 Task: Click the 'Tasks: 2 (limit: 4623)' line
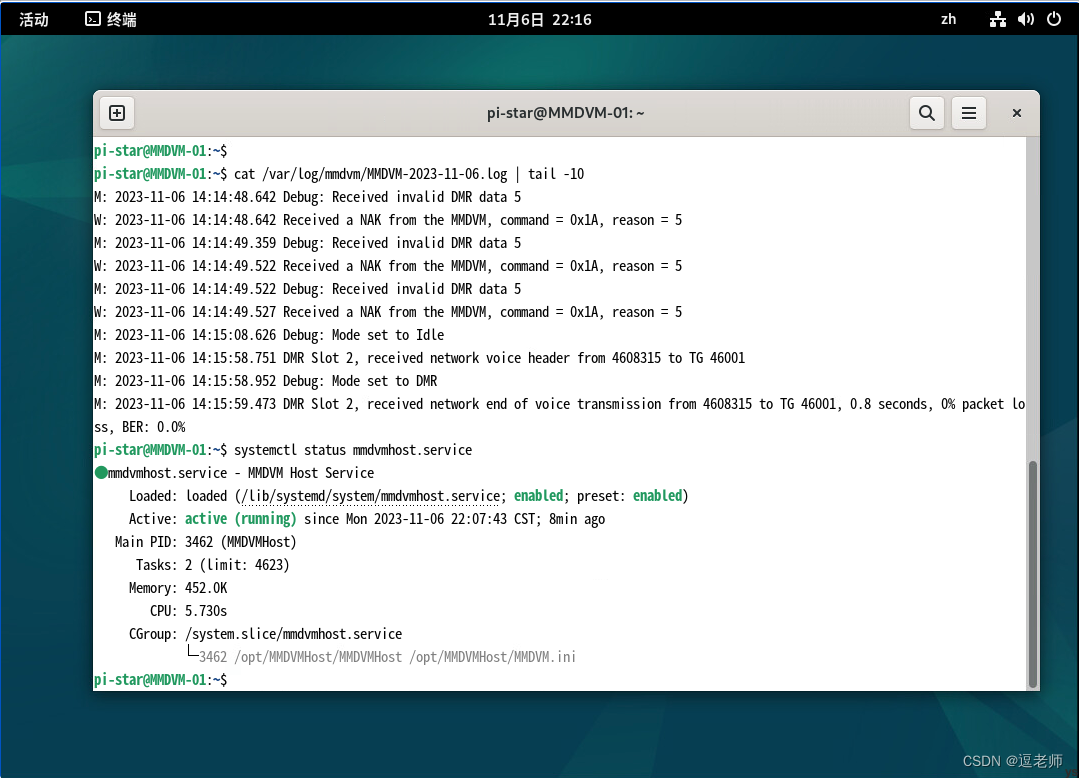(212, 565)
